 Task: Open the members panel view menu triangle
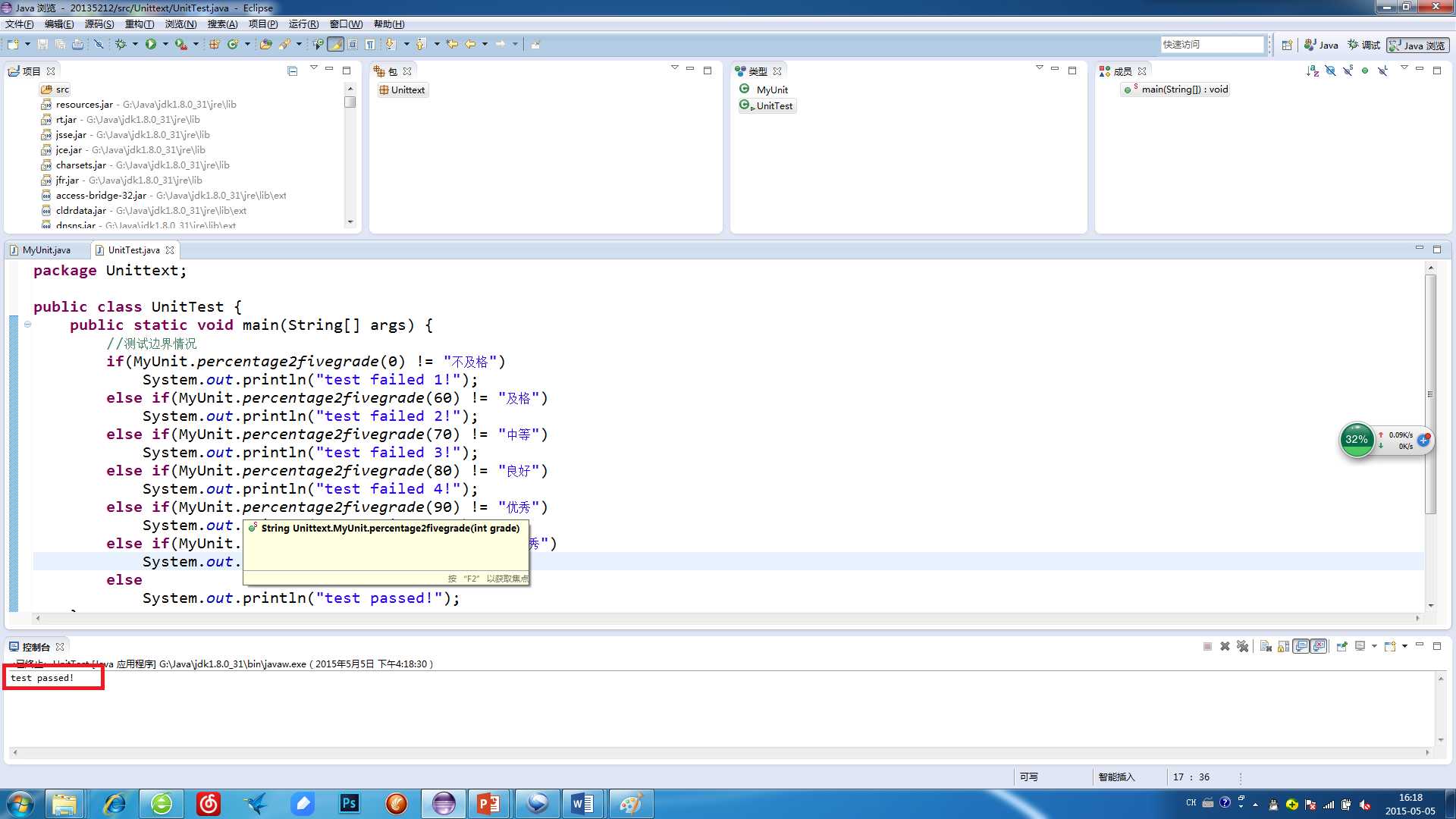coord(1404,68)
